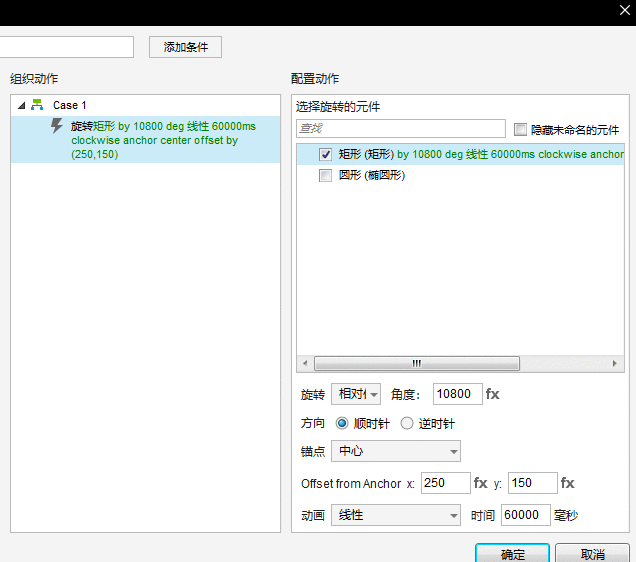This screenshot has height=562, width=636.
Task: Click the horizontal scrollbar thumb
Action: tap(417, 363)
